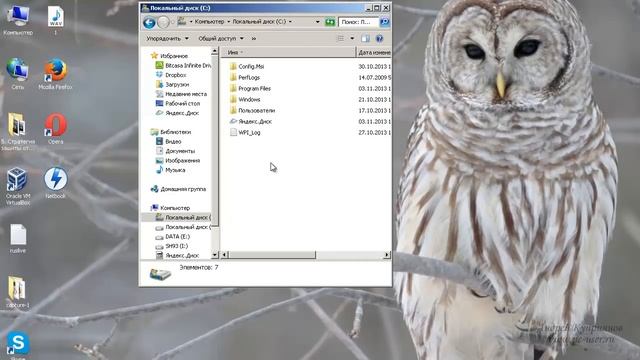Open Mozilla Firefox desktop shortcut
Viewport: 640px width, 360px height.
[55, 74]
